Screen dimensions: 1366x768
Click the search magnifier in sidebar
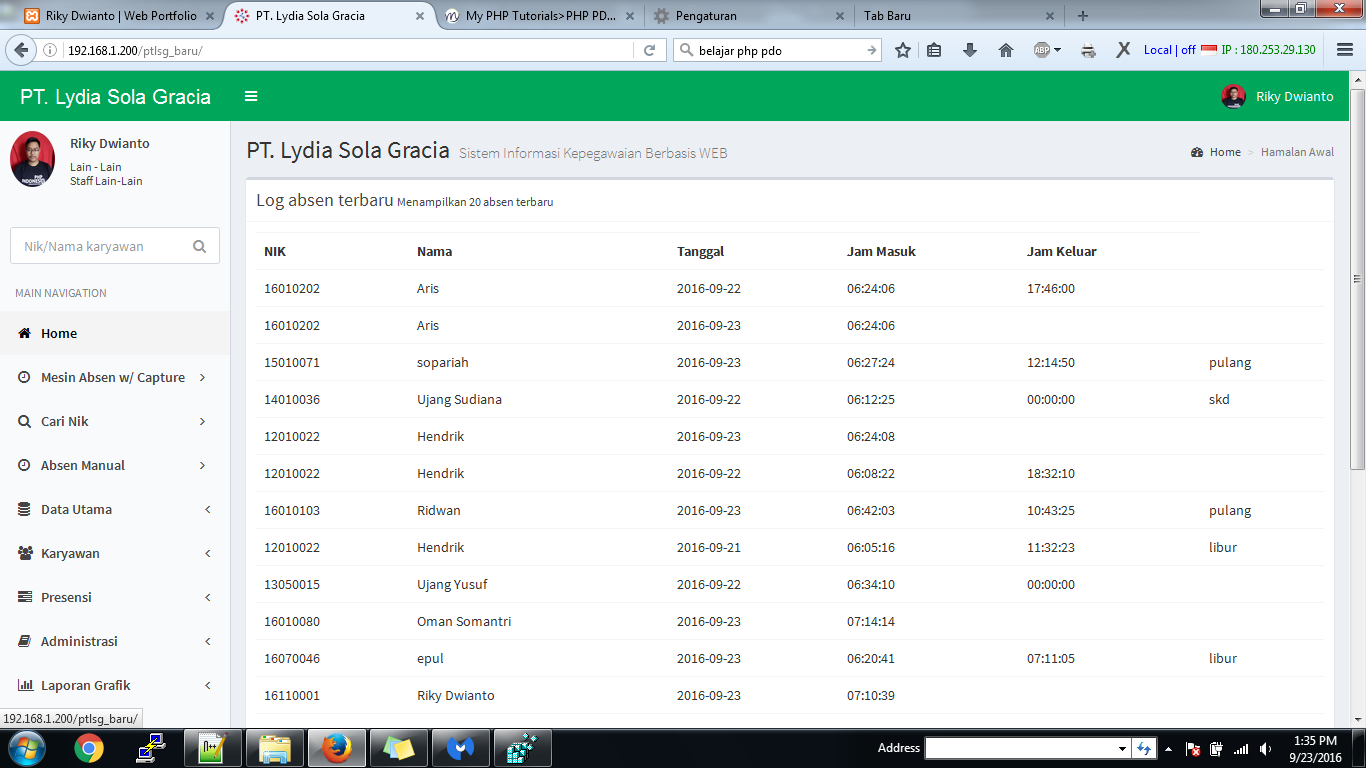(199, 246)
